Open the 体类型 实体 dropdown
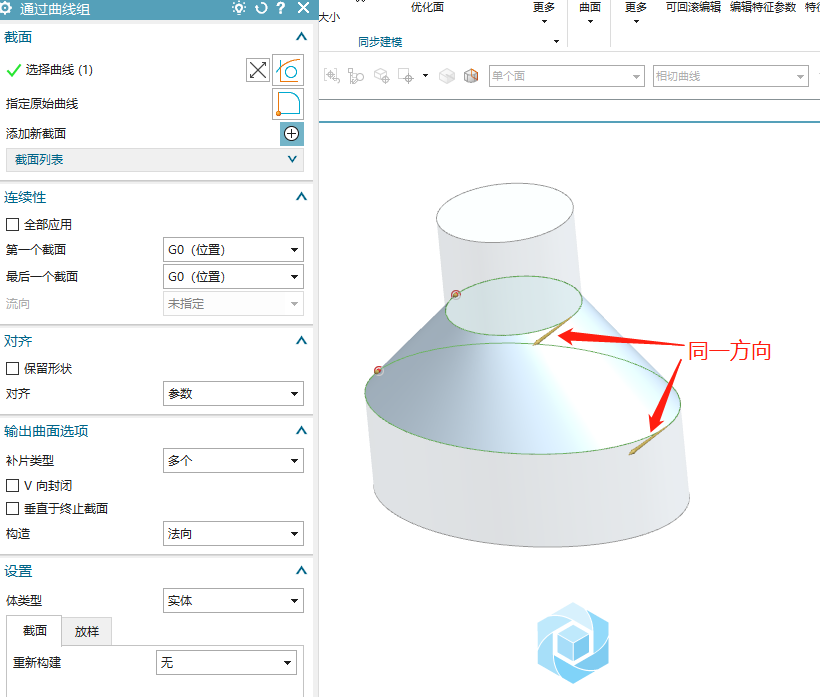 tap(233, 601)
